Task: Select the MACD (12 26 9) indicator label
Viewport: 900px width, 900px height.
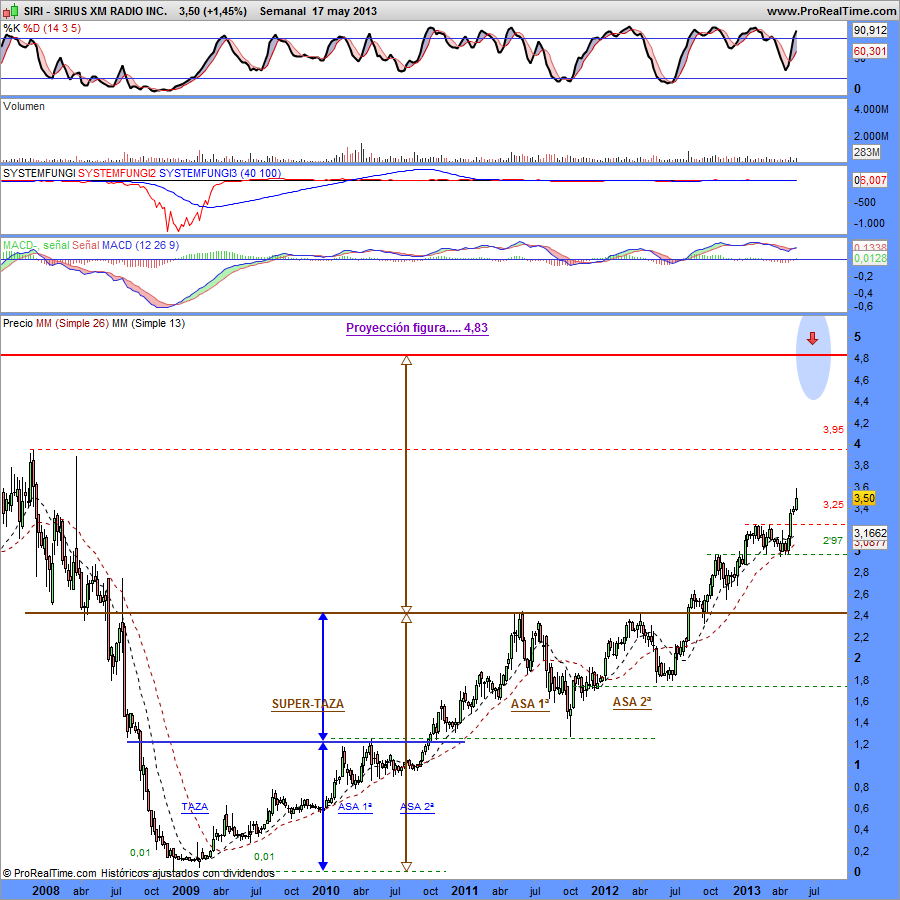Action: pyautogui.click(x=141, y=245)
